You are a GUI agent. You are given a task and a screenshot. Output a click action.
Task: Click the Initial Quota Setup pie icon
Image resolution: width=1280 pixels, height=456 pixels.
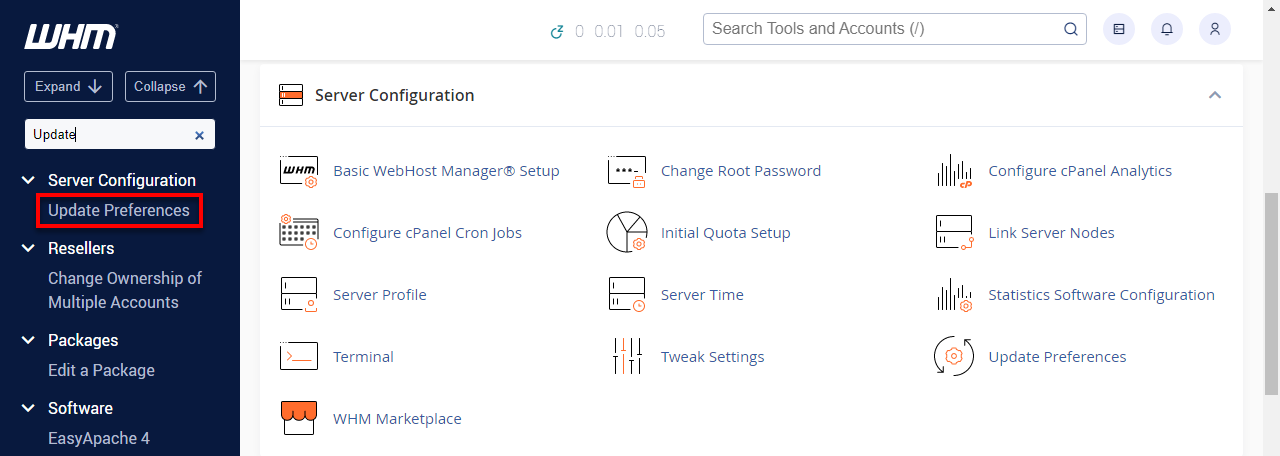tap(626, 233)
